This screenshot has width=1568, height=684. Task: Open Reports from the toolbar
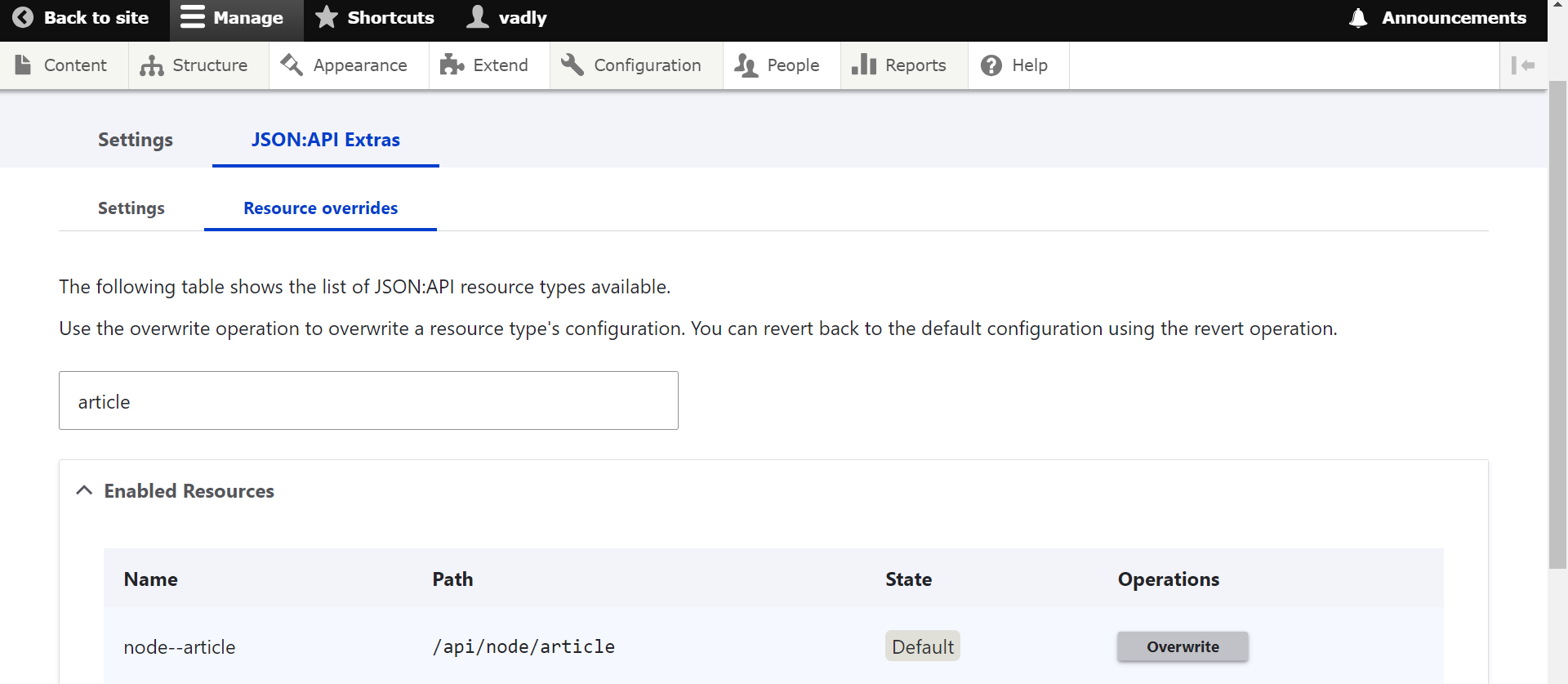pyautogui.click(x=900, y=65)
